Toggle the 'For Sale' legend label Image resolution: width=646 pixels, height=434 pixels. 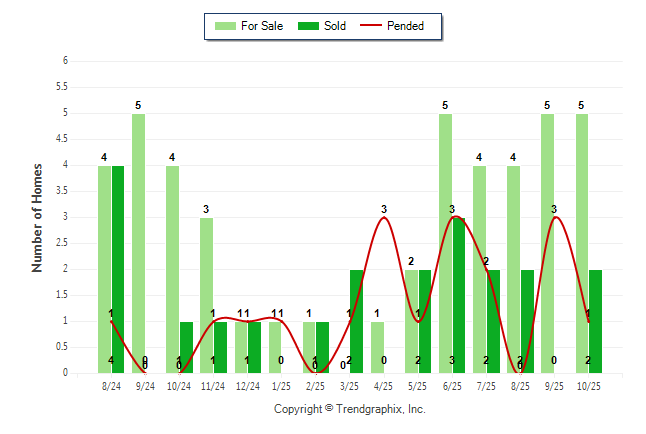[263, 26]
